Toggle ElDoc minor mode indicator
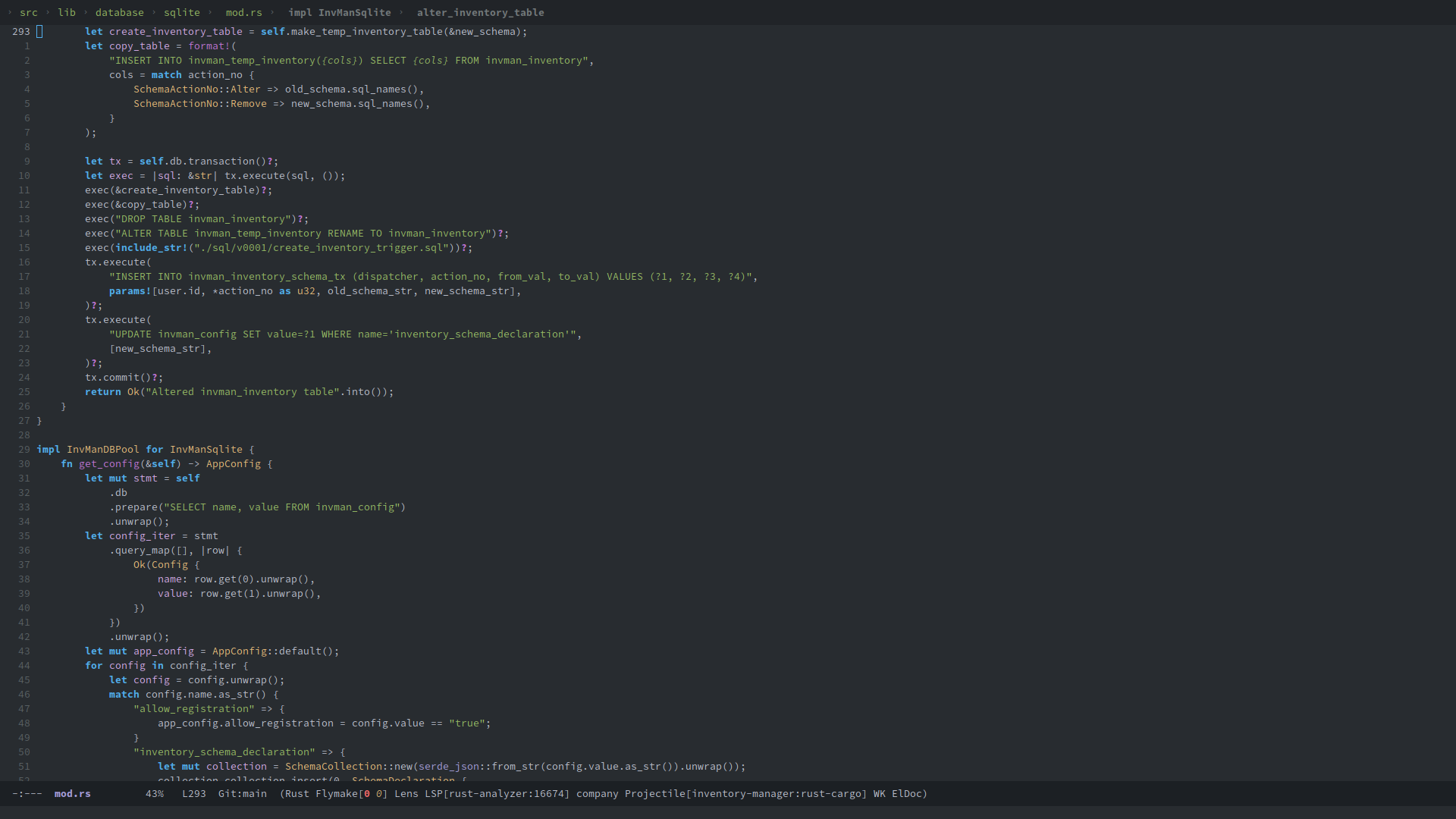1456x819 pixels. [907, 793]
